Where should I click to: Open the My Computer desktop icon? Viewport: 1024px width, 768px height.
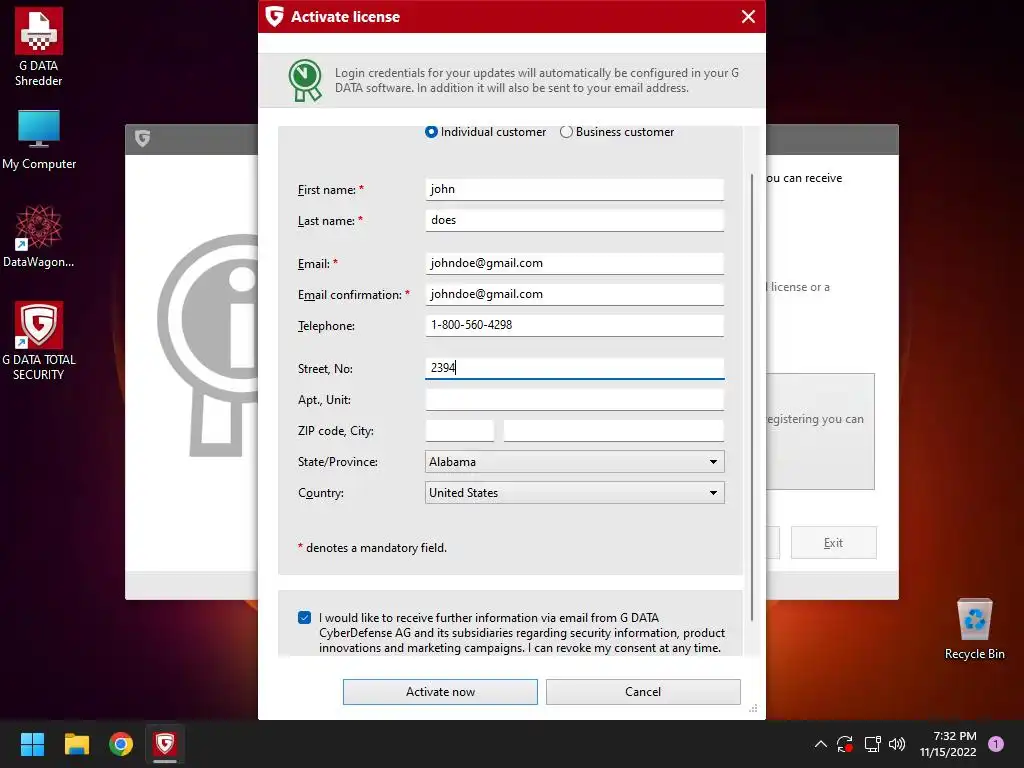pyautogui.click(x=39, y=140)
